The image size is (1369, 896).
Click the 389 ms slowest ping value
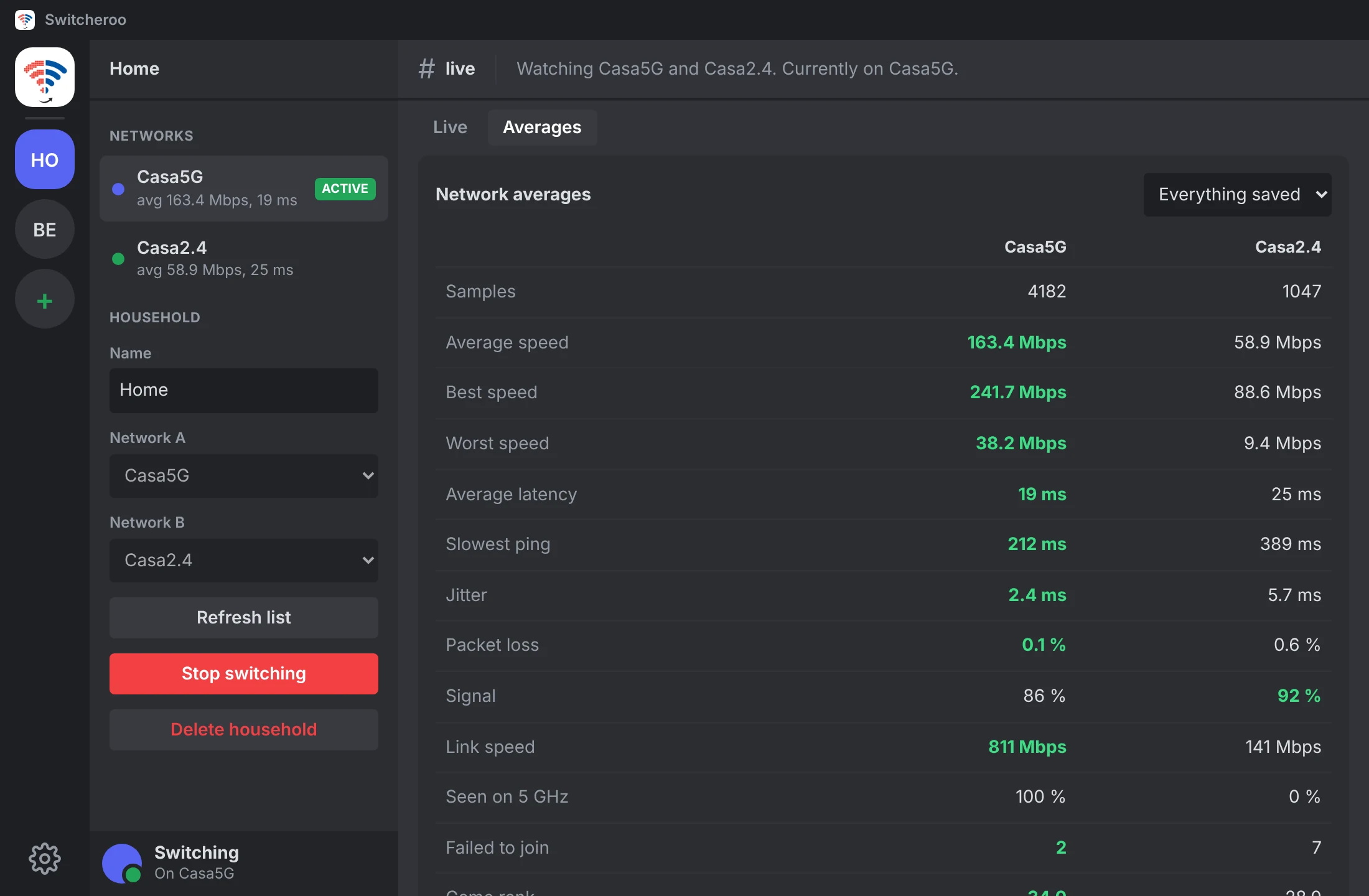coord(1291,544)
